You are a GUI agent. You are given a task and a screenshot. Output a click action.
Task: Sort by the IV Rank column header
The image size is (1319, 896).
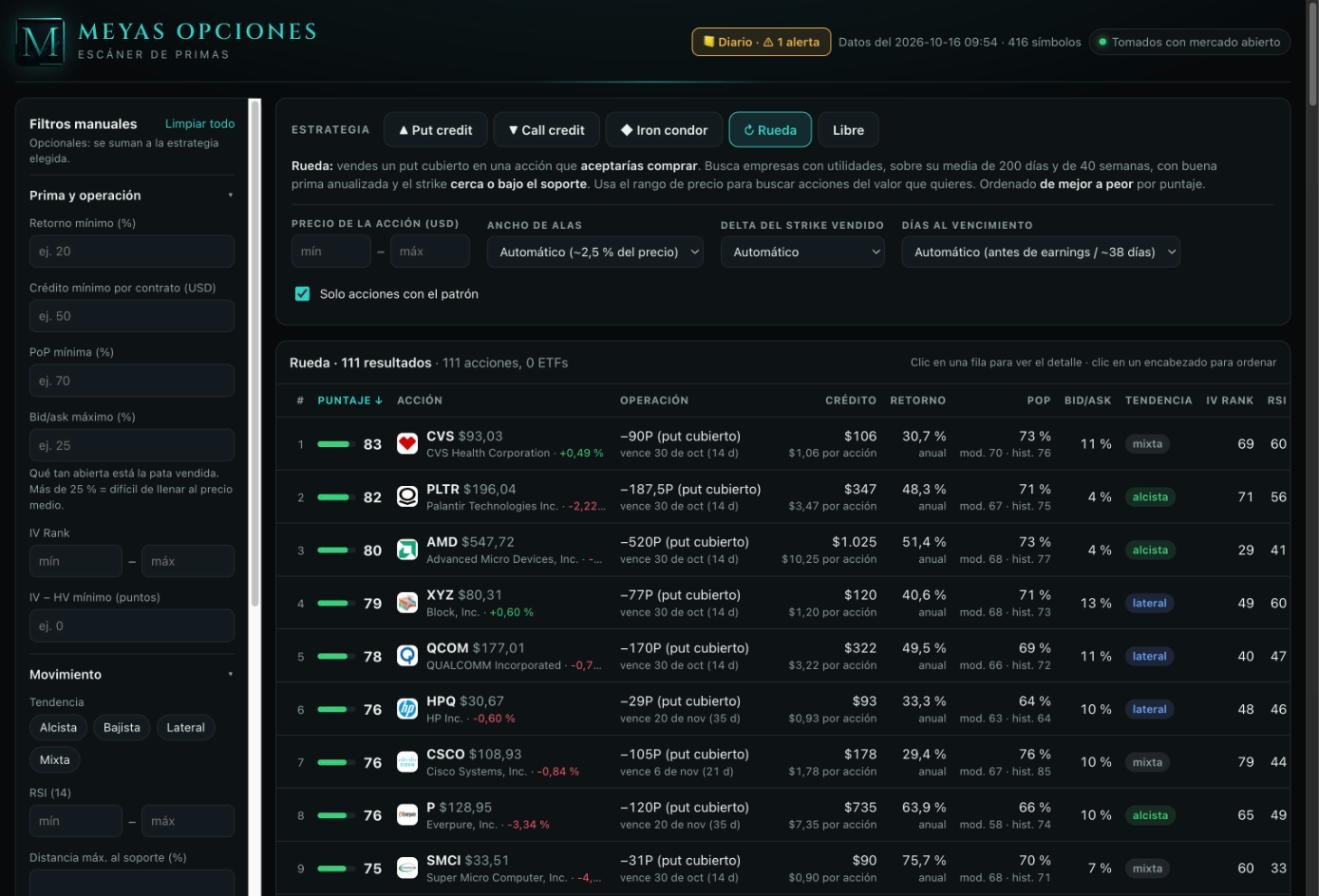pyautogui.click(x=1229, y=400)
